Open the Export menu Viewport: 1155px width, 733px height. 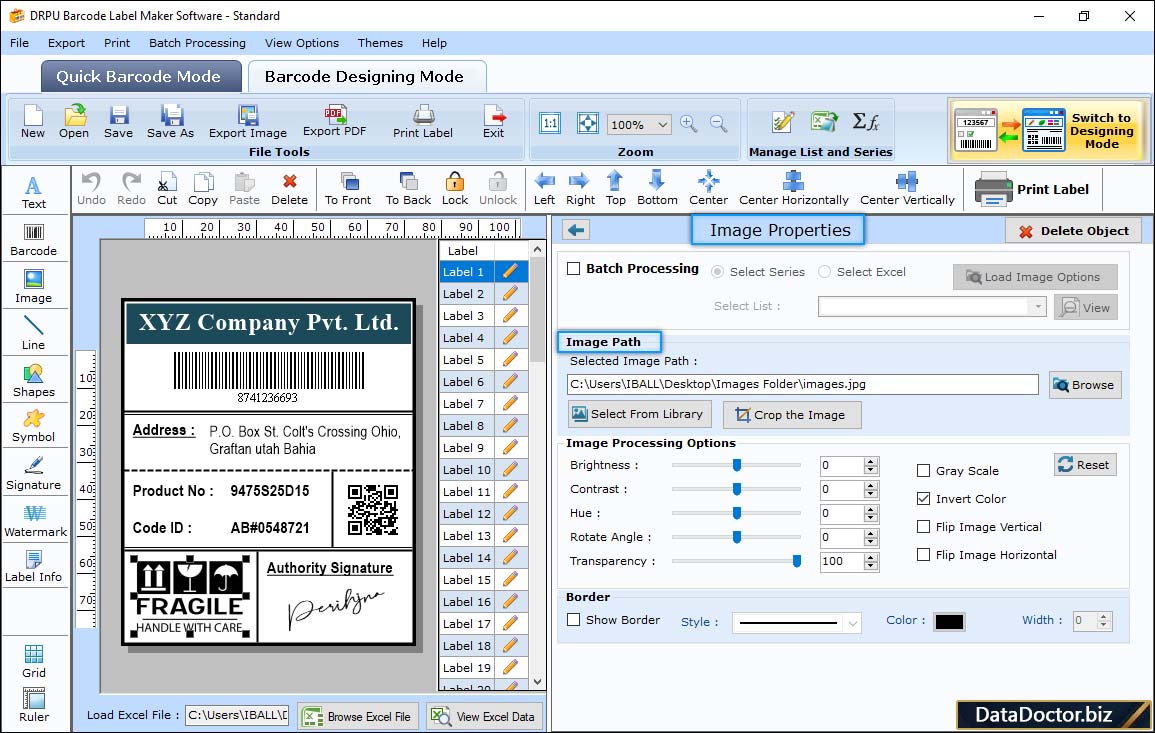point(66,43)
